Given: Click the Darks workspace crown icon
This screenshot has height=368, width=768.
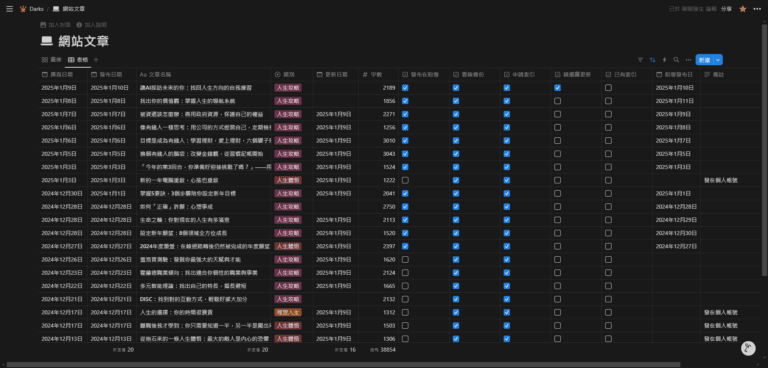Looking at the screenshot, I should [x=23, y=9].
